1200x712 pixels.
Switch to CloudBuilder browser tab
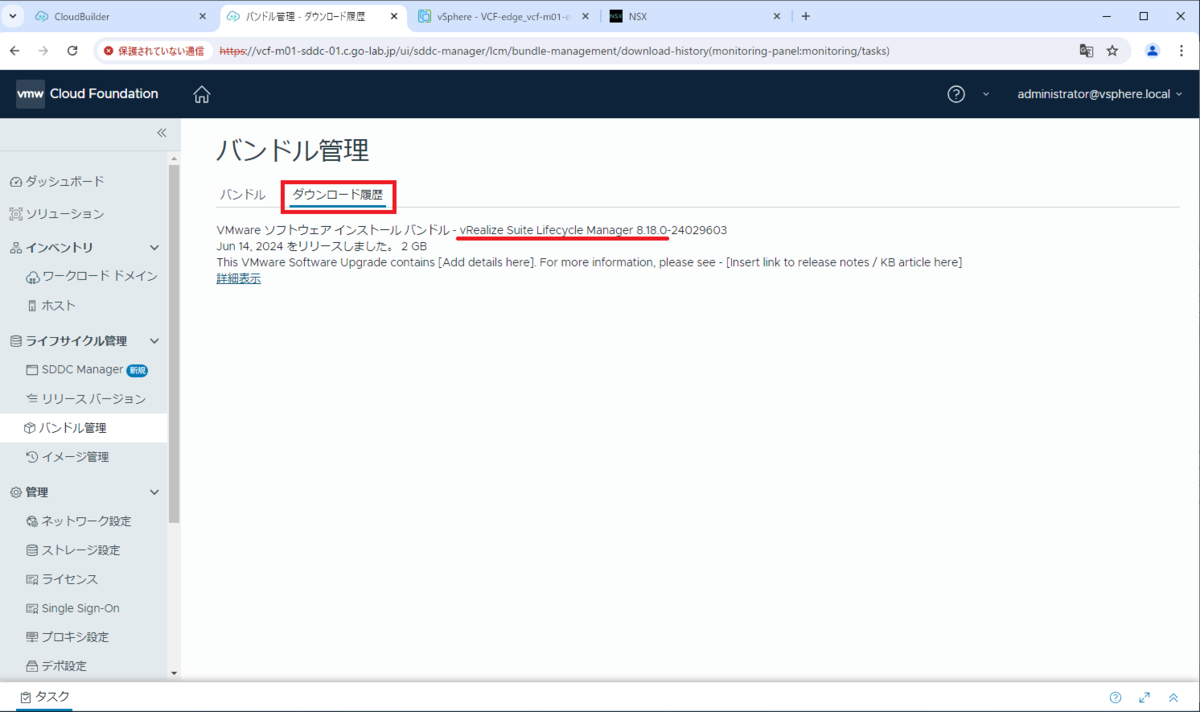pyautogui.click(x=117, y=16)
